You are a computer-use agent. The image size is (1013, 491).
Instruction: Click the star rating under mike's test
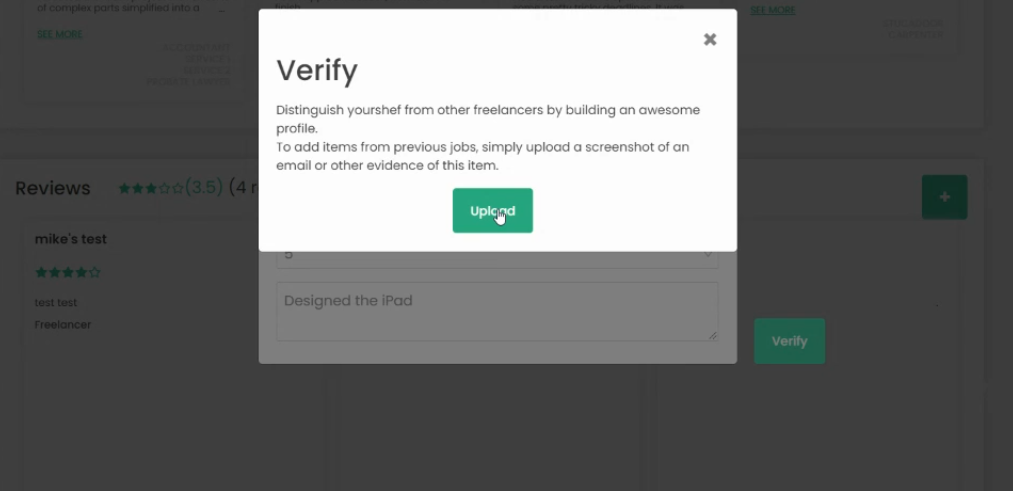tap(68, 273)
